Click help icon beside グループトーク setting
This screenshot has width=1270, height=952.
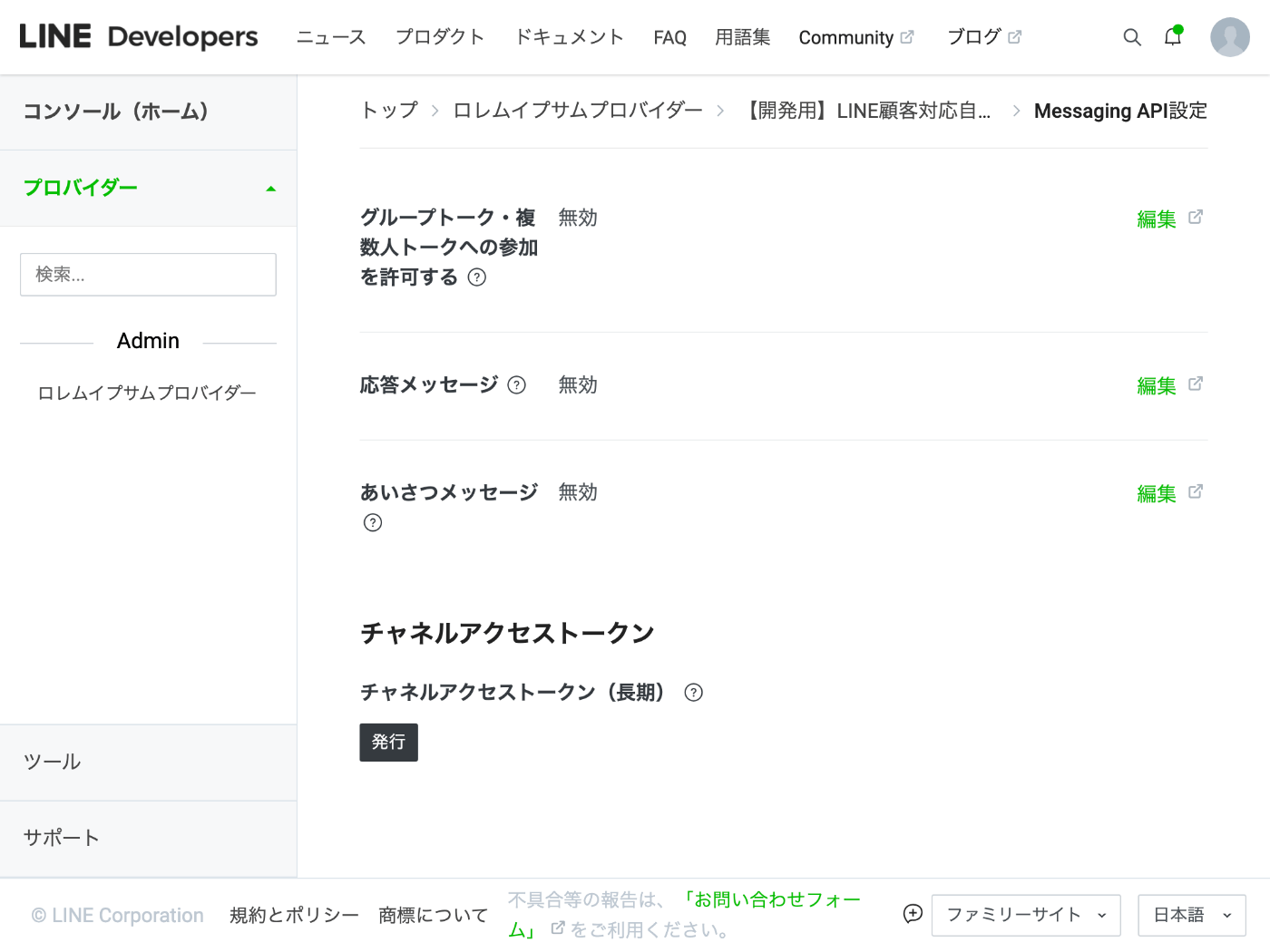[x=477, y=277]
